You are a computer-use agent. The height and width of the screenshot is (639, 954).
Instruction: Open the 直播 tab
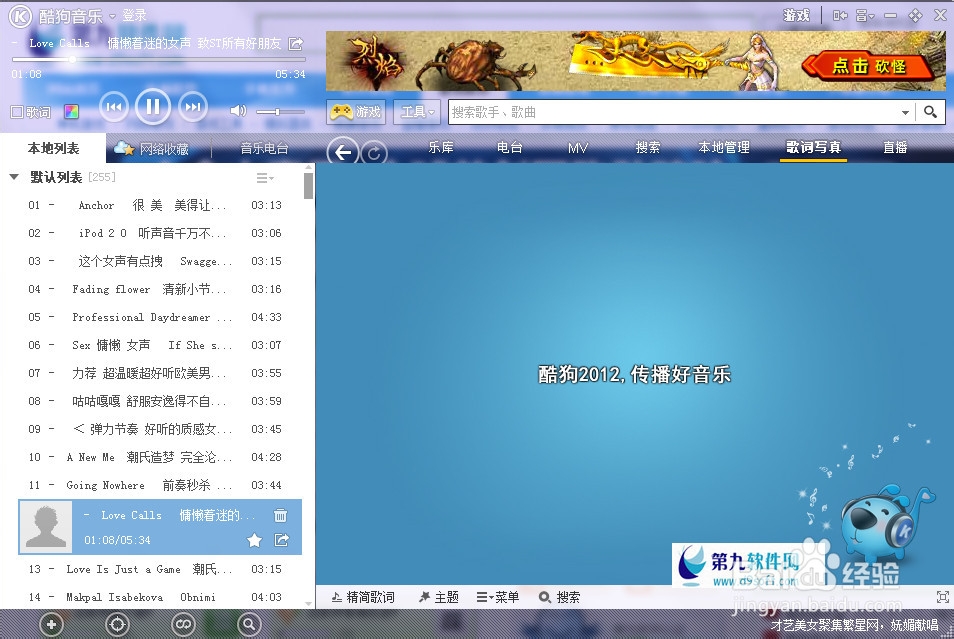coord(895,147)
